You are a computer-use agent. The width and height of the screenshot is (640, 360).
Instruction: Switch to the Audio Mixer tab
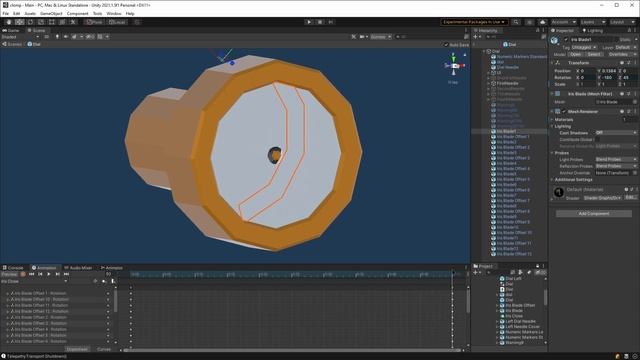coord(78,268)
